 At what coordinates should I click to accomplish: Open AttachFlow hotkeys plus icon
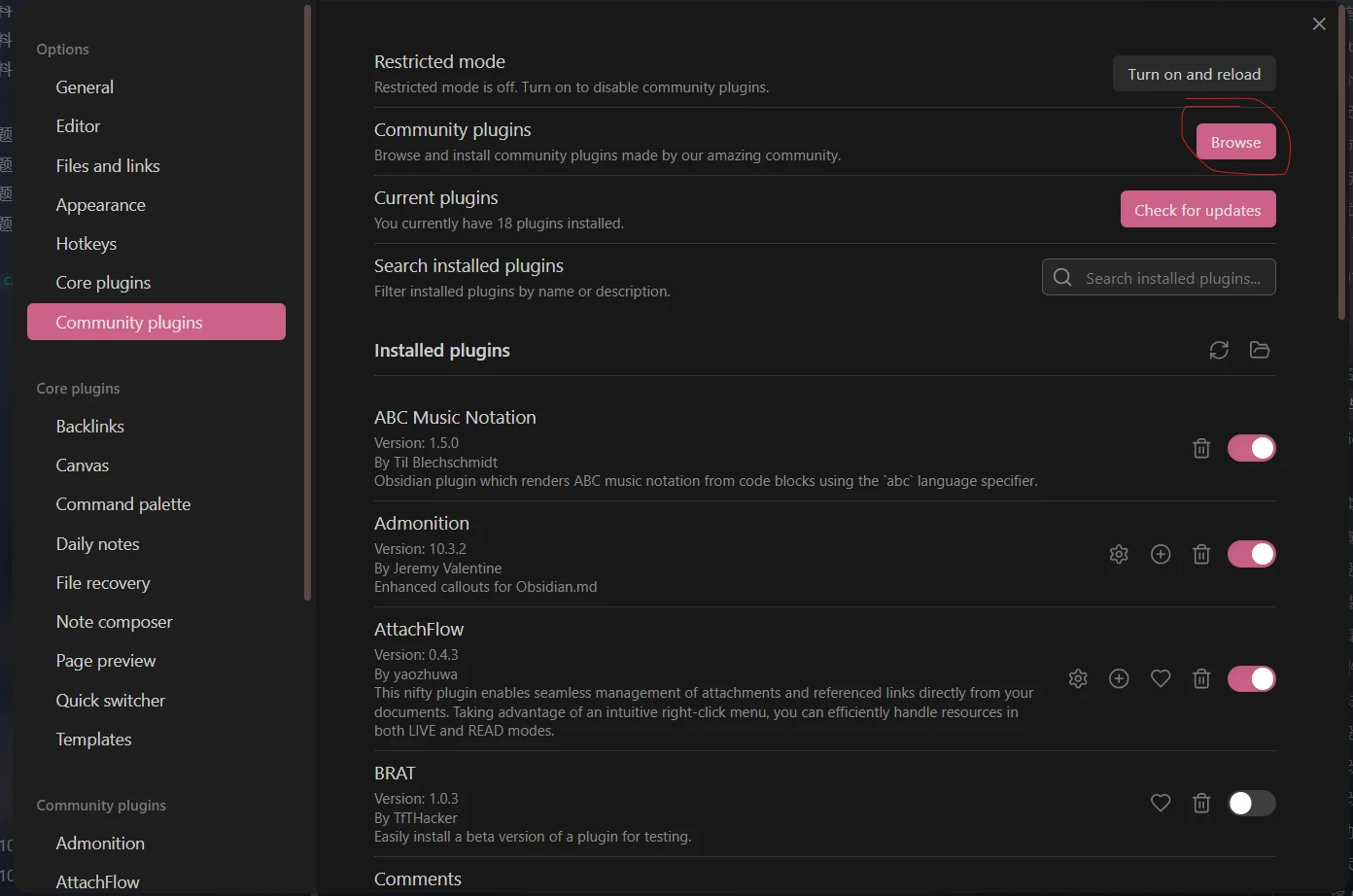[x=1119, y=678]
